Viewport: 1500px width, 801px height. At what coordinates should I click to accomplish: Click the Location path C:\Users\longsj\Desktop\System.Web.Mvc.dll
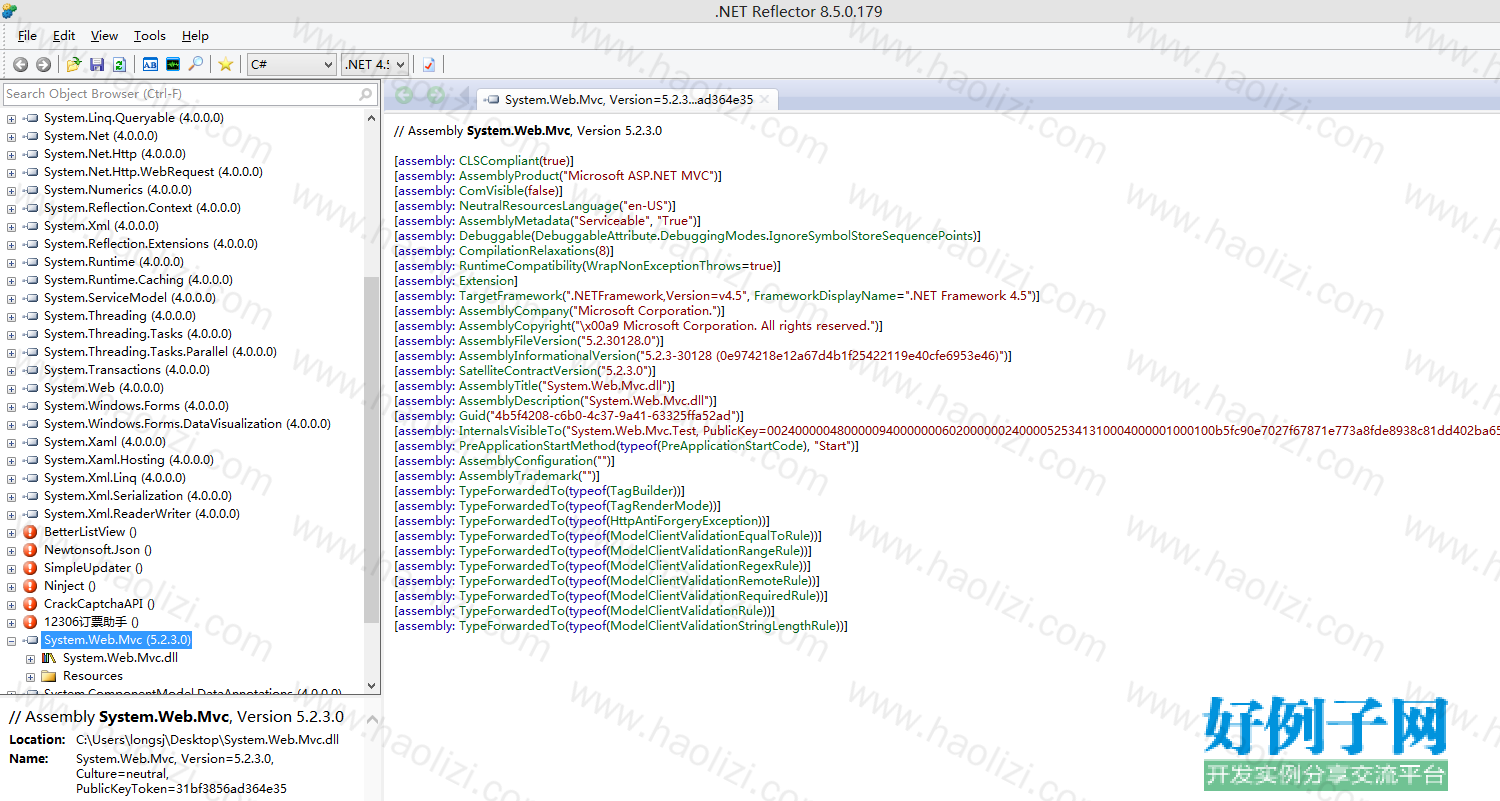pyautogui.click(x=207, y=740)
